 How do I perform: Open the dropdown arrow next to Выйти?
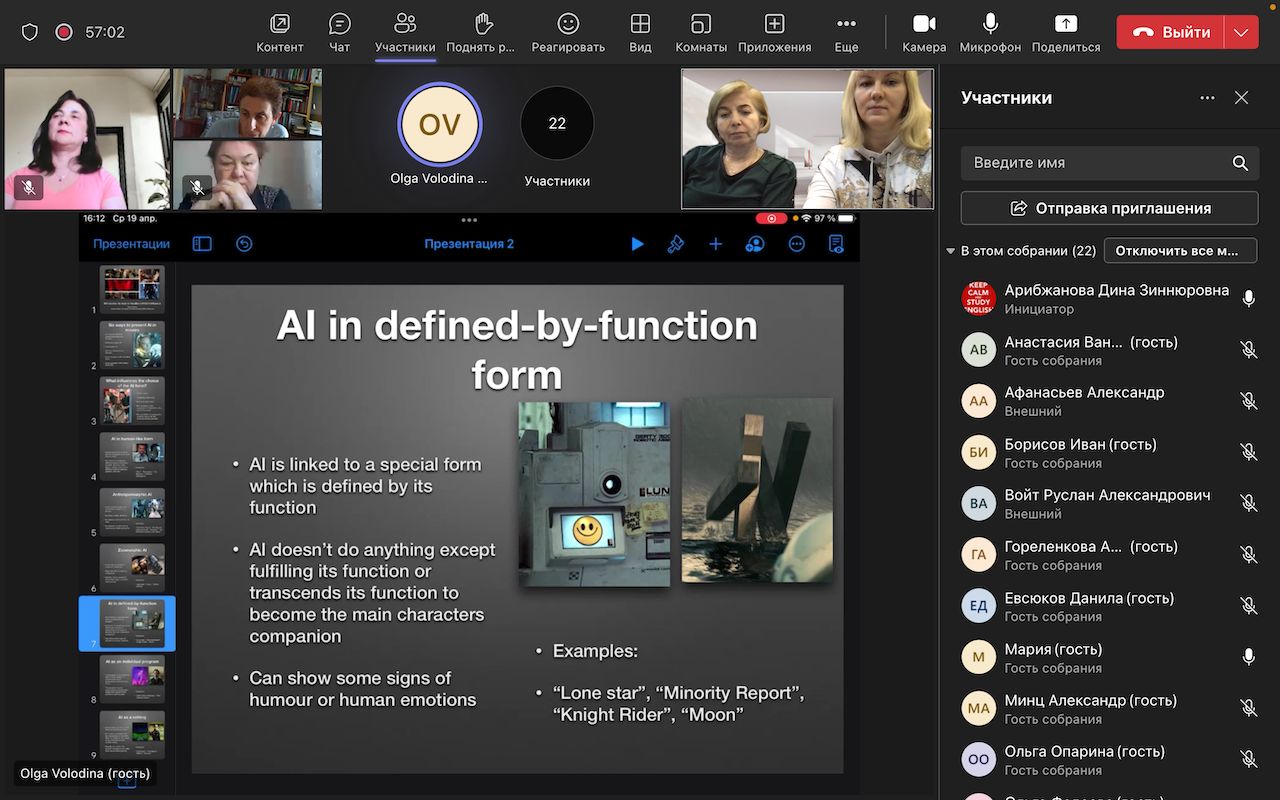point(1241,32)
